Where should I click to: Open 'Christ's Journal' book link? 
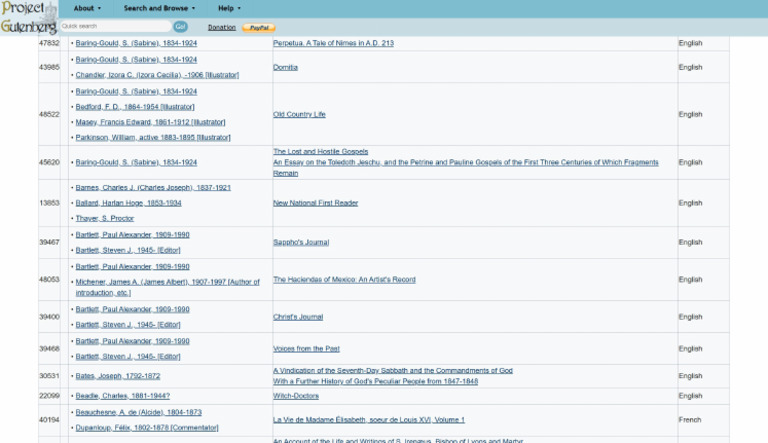[x=298, y=317]
